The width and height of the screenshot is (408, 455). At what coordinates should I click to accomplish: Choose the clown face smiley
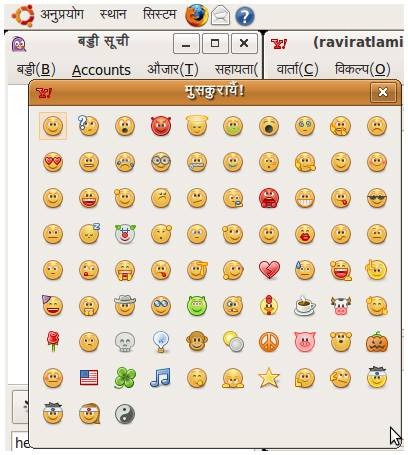[125, 234]
